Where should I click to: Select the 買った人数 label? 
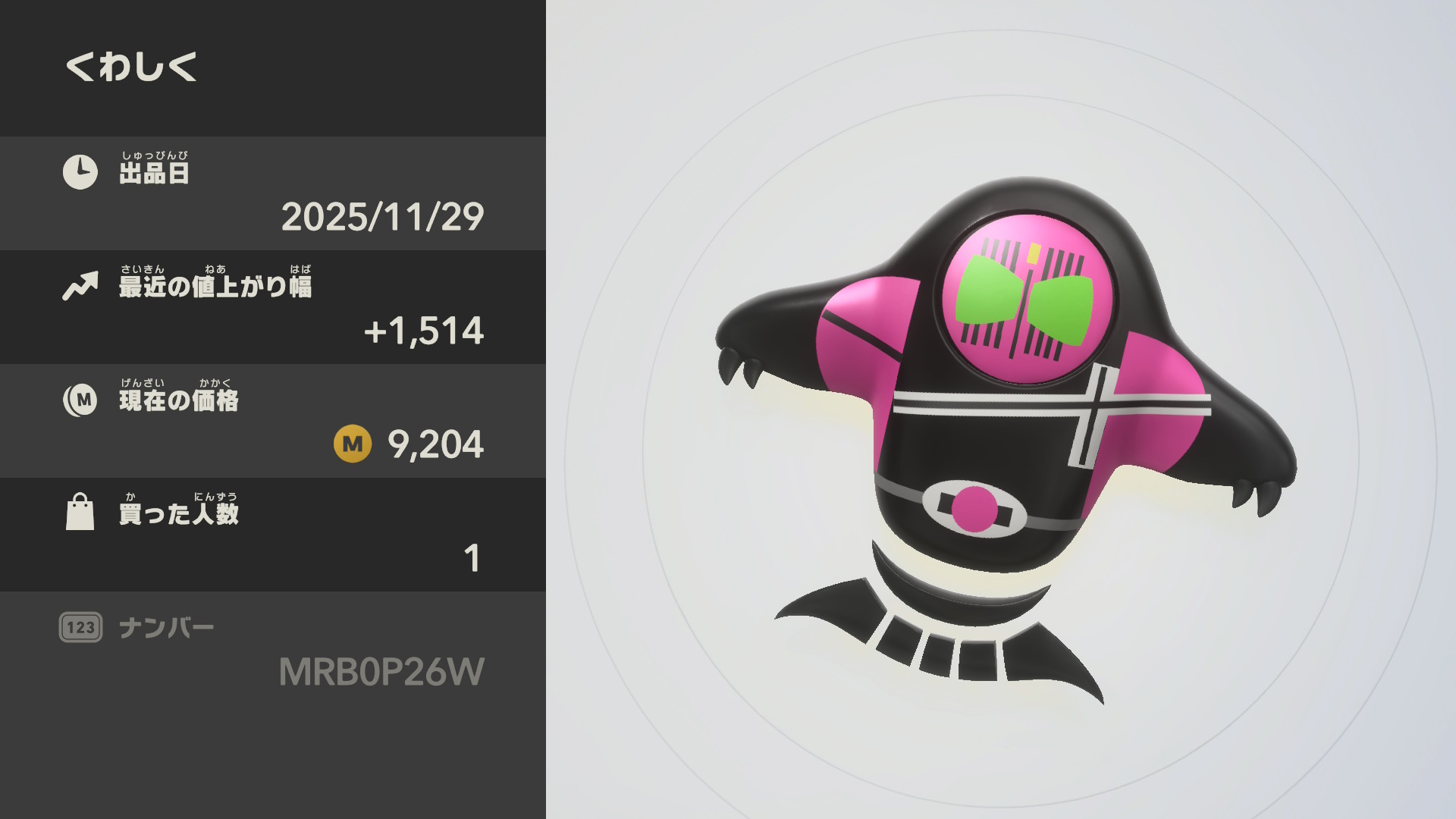point(179,509)
